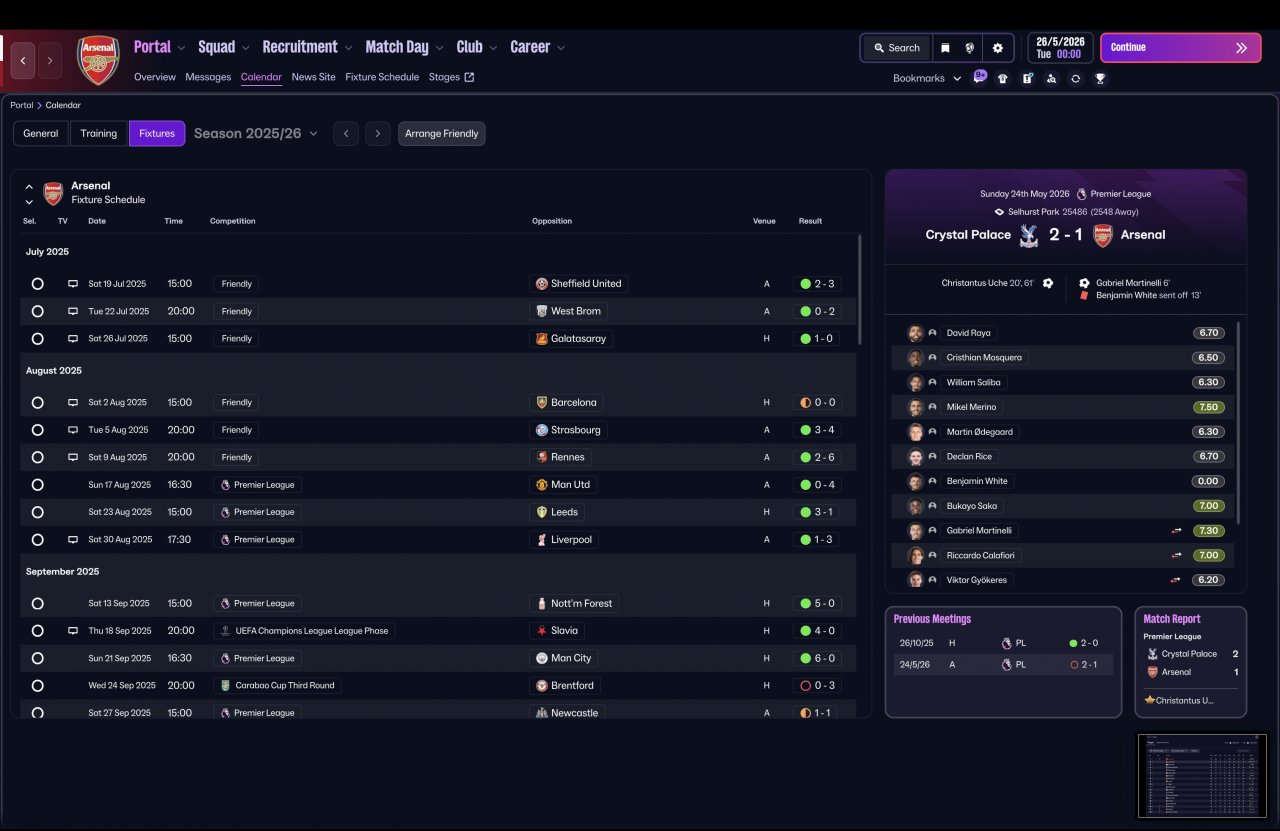This screenshot has height=831, width=1280.
Task: Click David Raya's player portrait icon
Action: pos(915,333)
